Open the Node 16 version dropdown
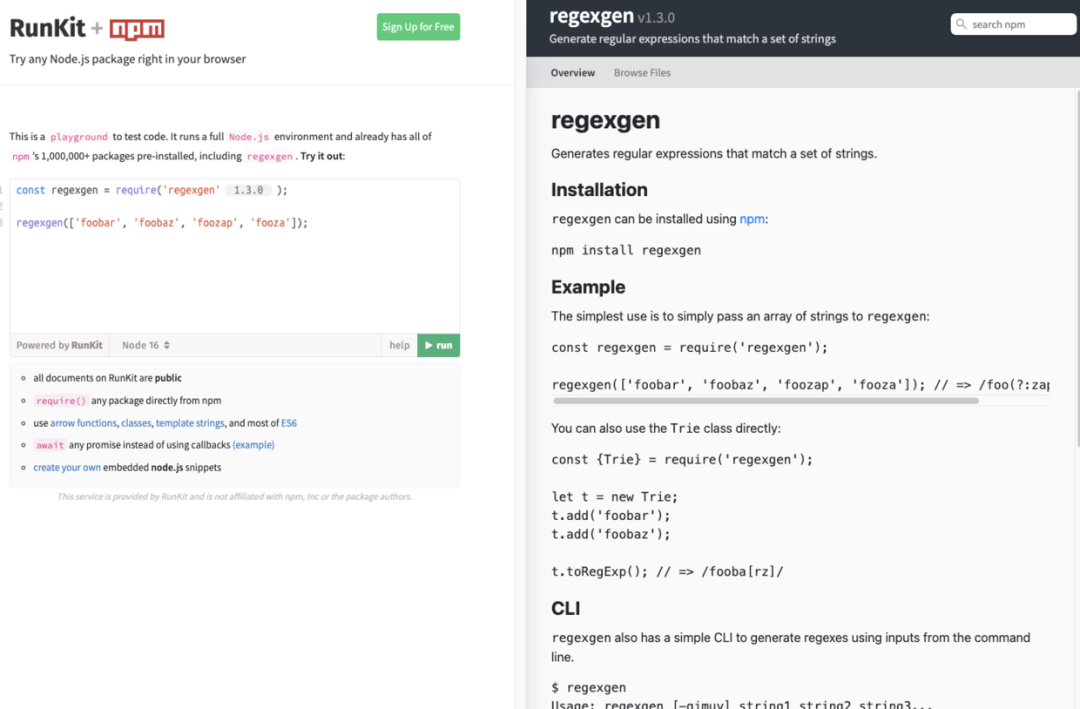 point(145,345)
